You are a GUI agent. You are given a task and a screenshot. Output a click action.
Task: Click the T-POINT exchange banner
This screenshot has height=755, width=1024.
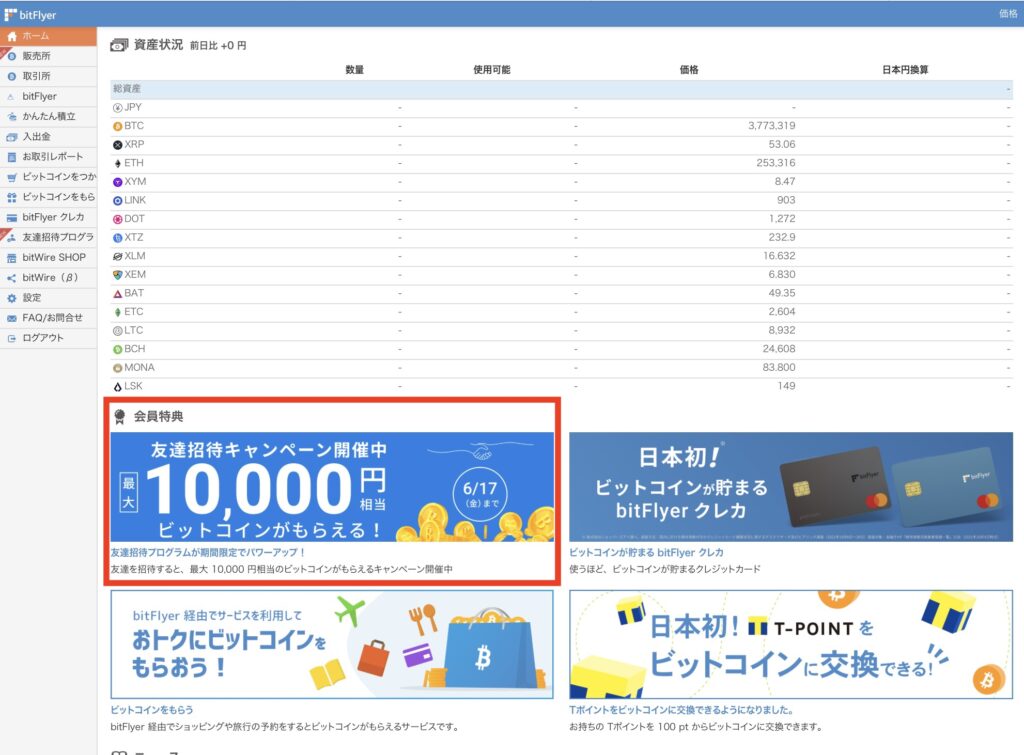point(791,645)
